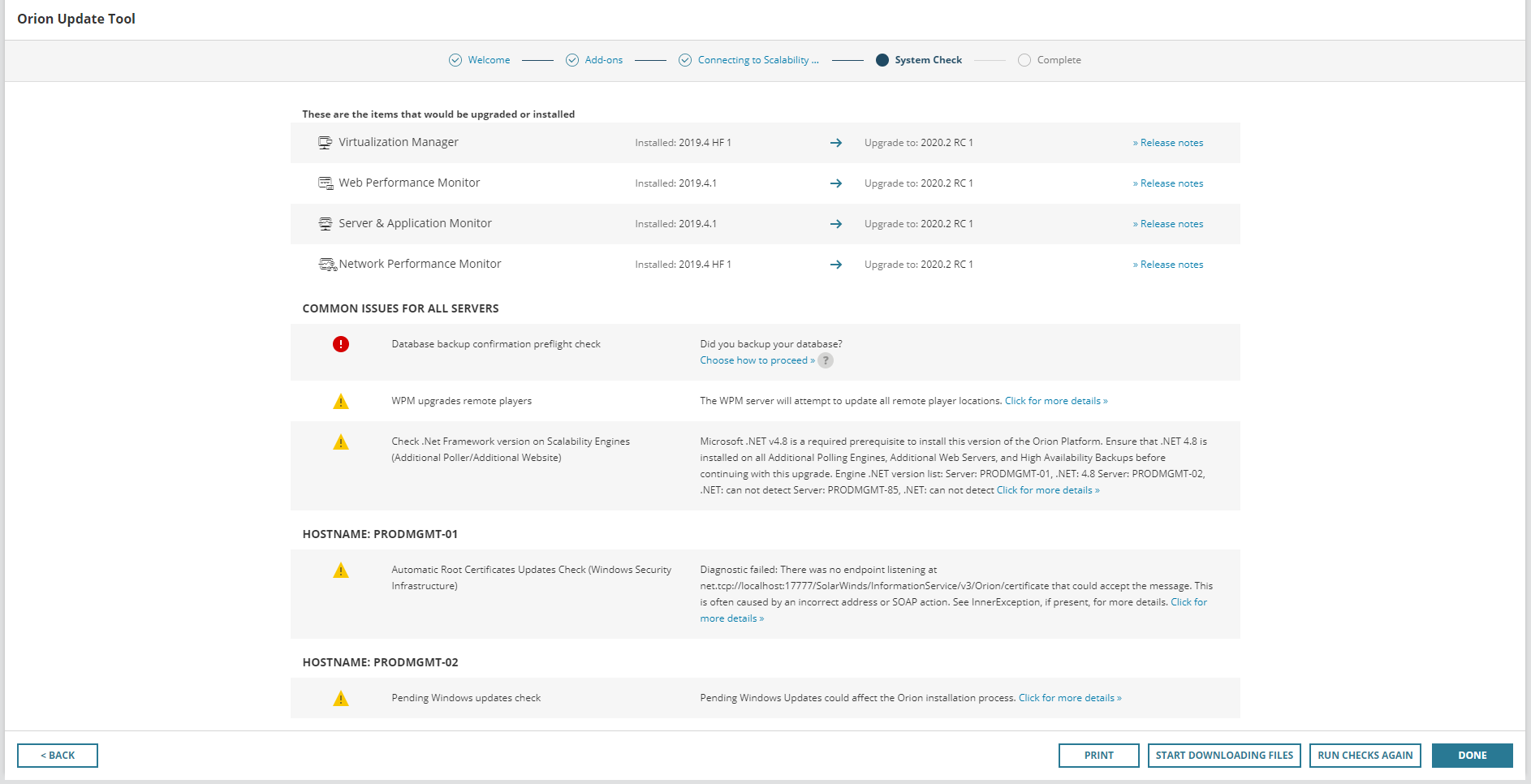
Task: Click the Database backup confirmation preflight check label
Action: click(x=496, y=344)
